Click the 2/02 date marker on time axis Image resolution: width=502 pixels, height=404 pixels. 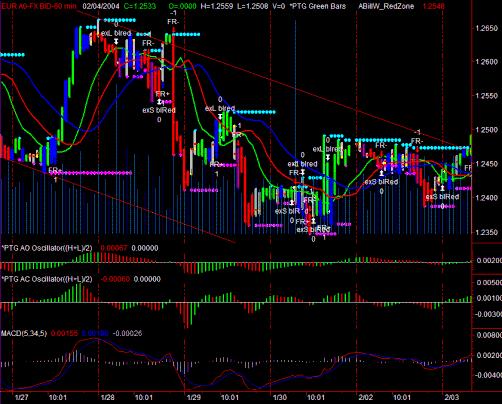[x=366, y=397]
